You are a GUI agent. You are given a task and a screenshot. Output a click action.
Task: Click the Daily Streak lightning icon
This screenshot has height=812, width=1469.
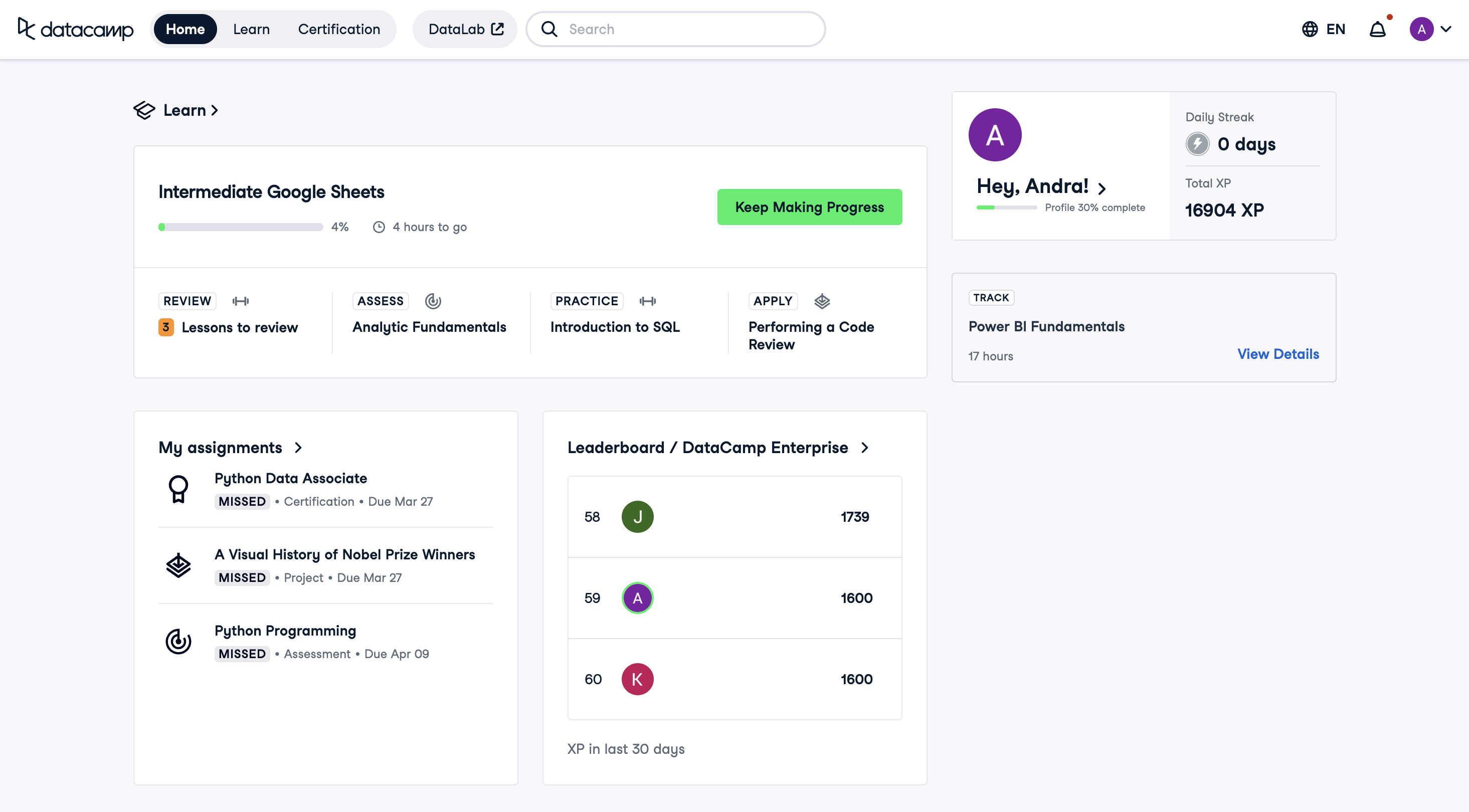point(1197,144)
